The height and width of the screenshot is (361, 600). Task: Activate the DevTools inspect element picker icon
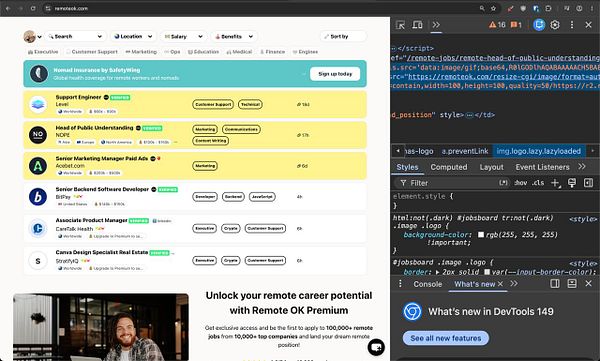(400, 25)
